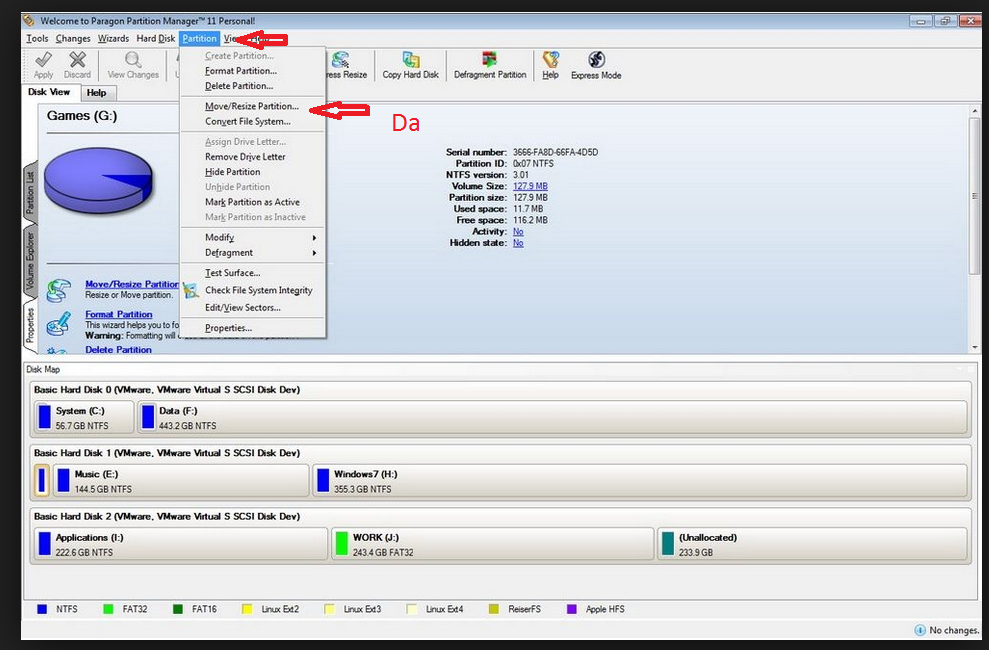Switch to Express Mode icon
This screenshot has height=650, width=989.
click(x=597, y=60)
